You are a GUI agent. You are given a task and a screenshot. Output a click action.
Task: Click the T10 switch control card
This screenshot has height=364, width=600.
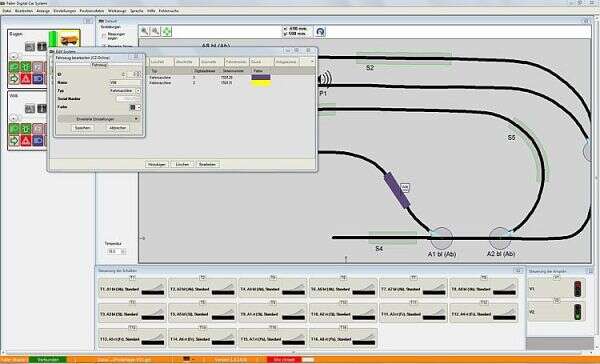click(343, 313)
